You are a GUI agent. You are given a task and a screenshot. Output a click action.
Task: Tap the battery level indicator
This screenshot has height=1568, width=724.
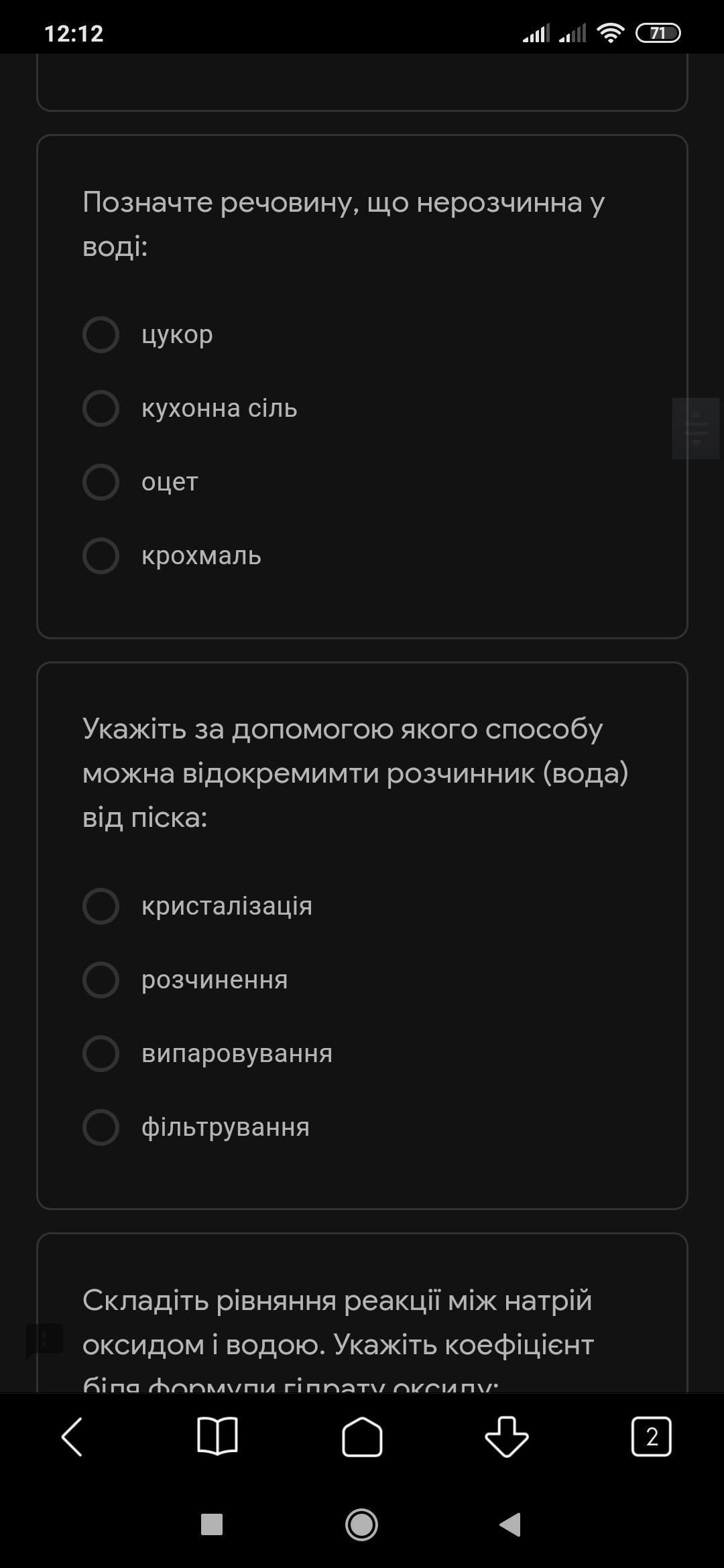[x=658, y=33]
